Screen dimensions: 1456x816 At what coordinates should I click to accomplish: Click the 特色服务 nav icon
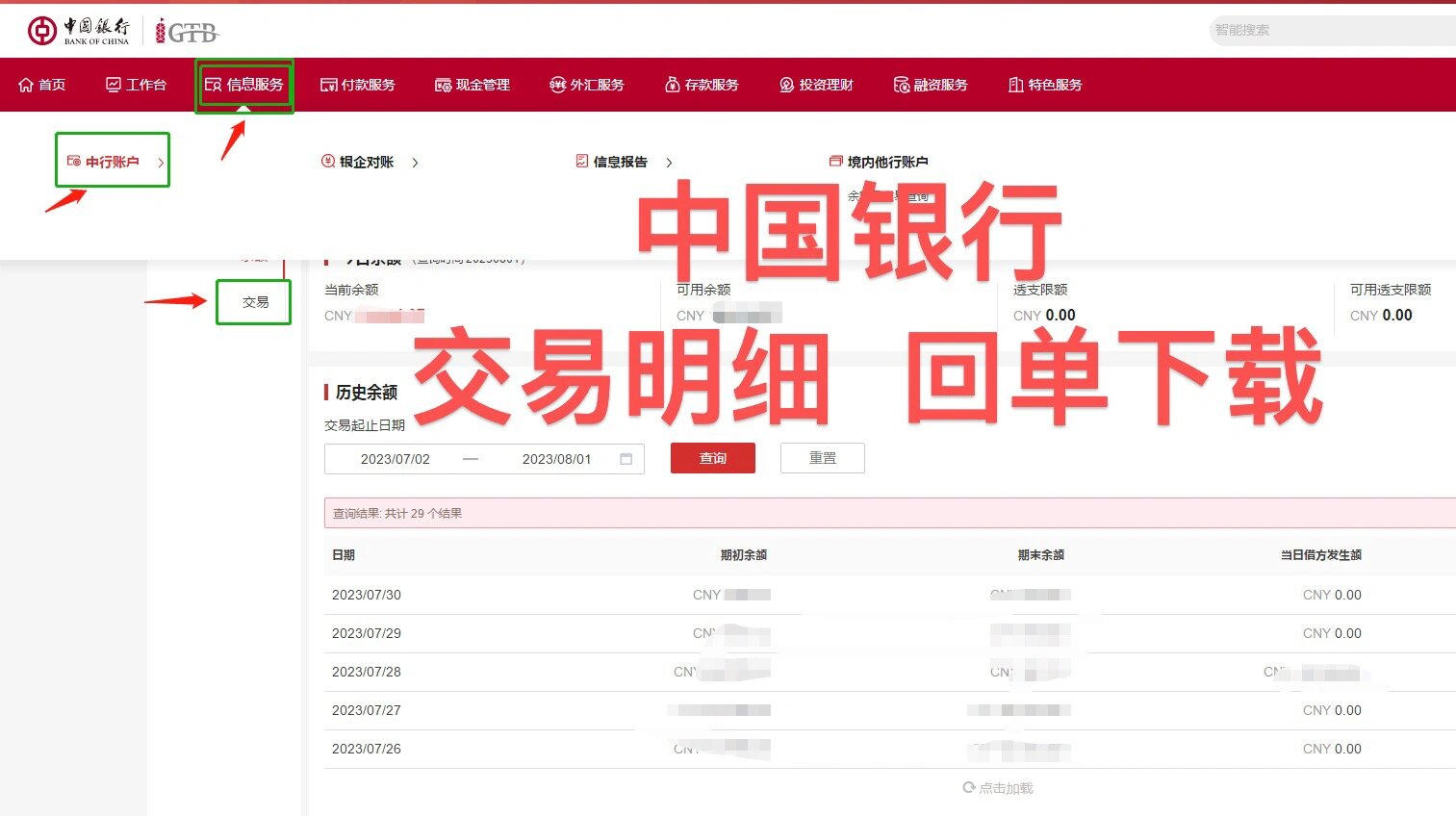tap(1015, 85)
